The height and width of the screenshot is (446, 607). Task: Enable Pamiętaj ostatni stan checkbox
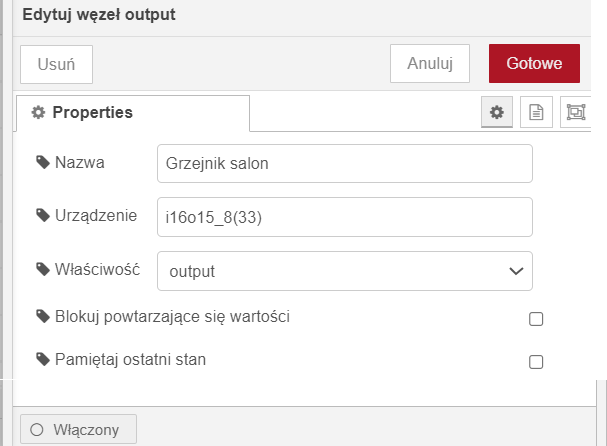click(536, 362)
